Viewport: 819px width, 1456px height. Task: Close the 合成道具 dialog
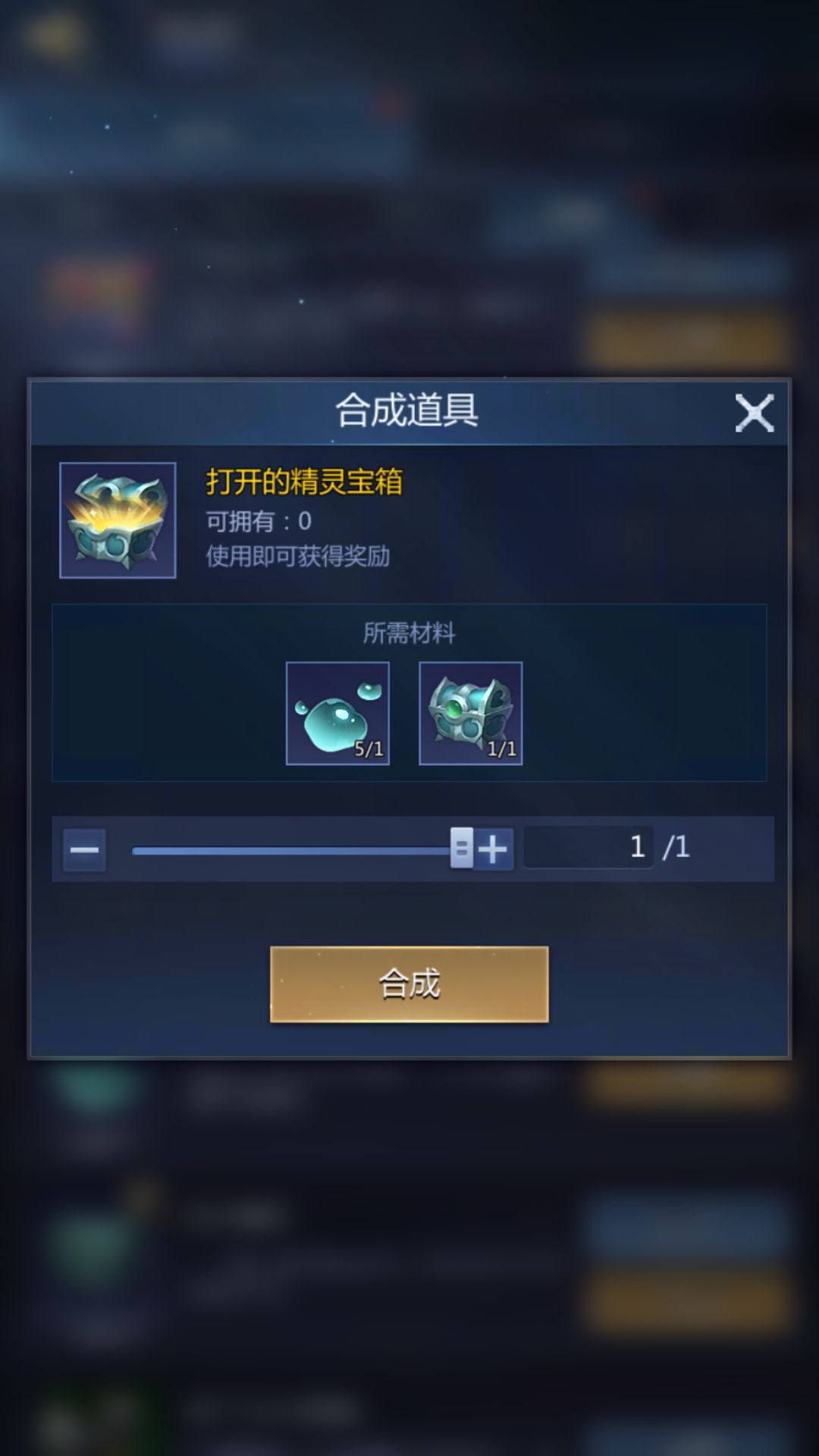point(754,413)
